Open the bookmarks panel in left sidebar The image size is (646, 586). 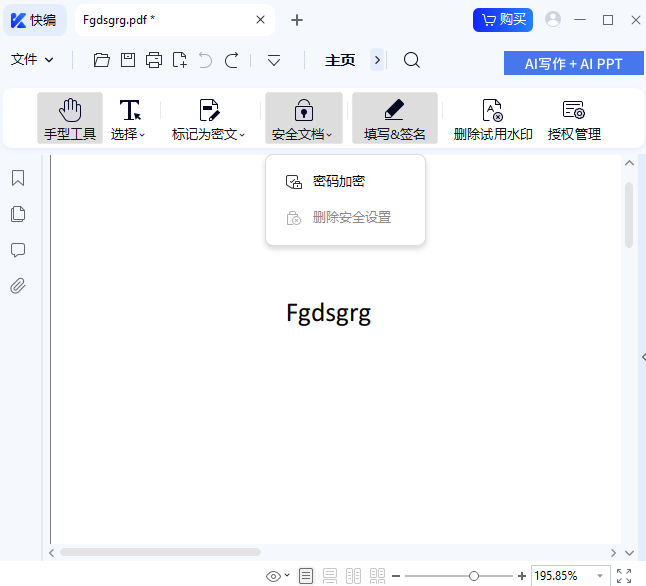(x=18, y=178)
